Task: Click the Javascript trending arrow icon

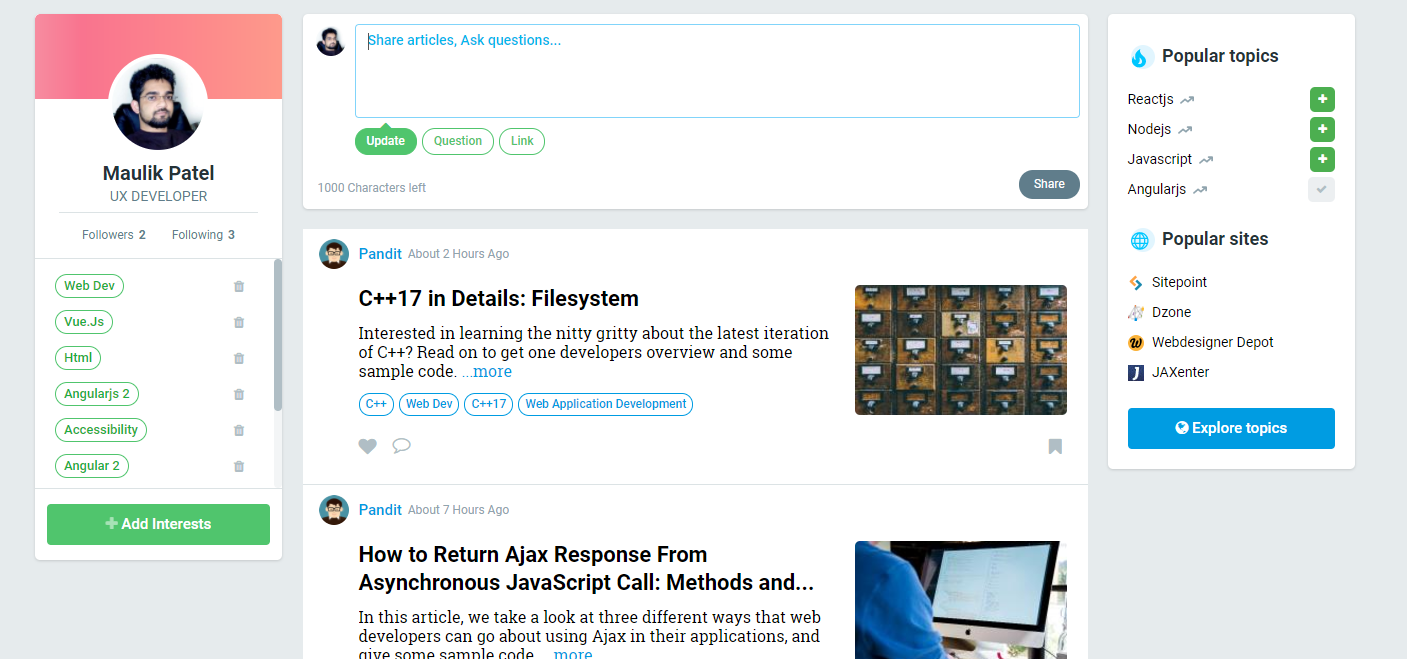Action: tap(1206, 160)
